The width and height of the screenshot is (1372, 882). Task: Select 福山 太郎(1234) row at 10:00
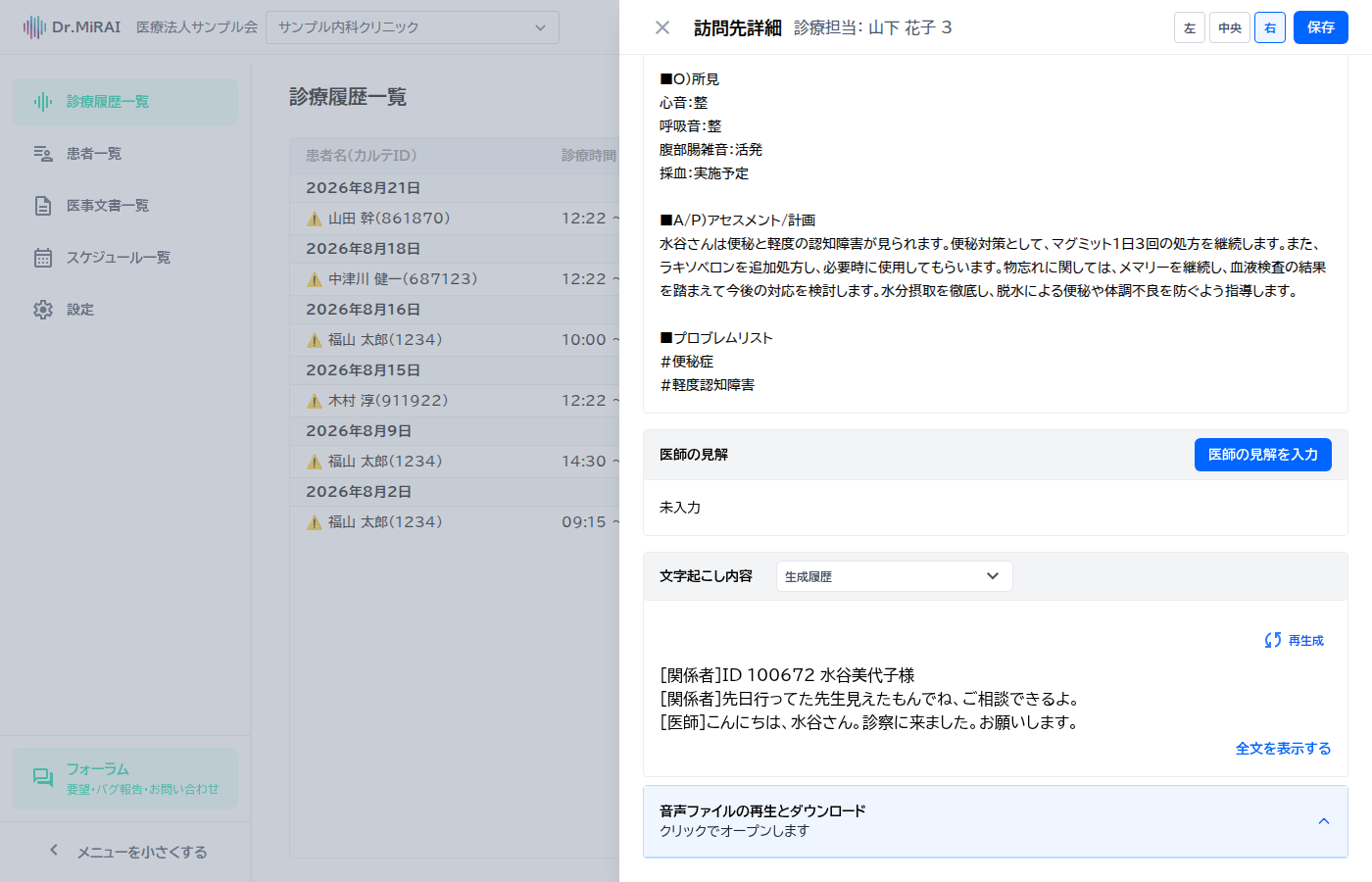(x=455, y=340)
